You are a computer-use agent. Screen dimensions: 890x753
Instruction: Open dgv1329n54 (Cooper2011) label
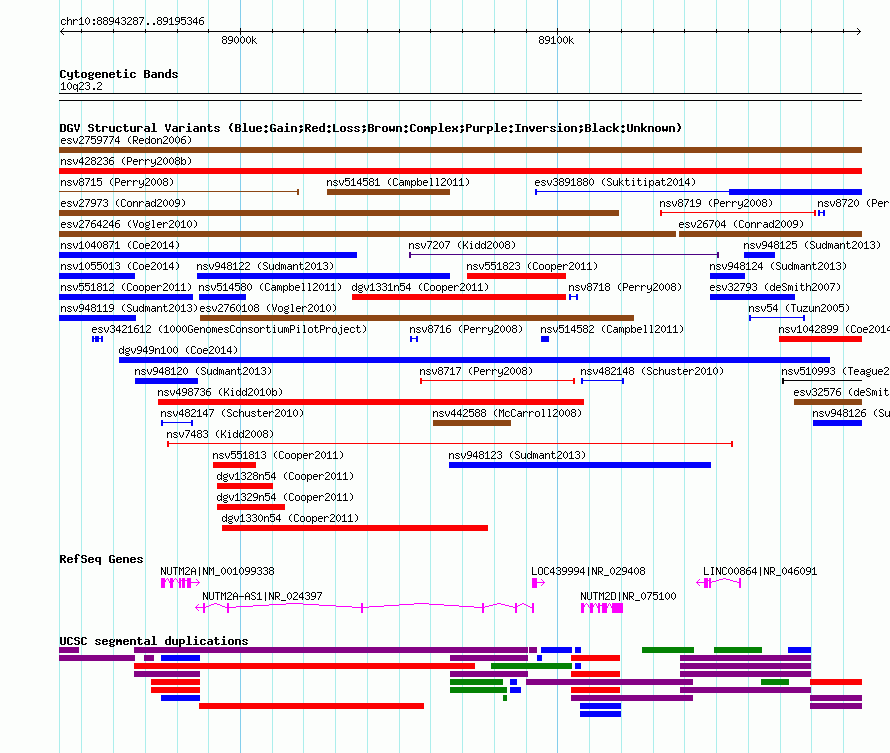pyautogui.click(x=285, y=497)
